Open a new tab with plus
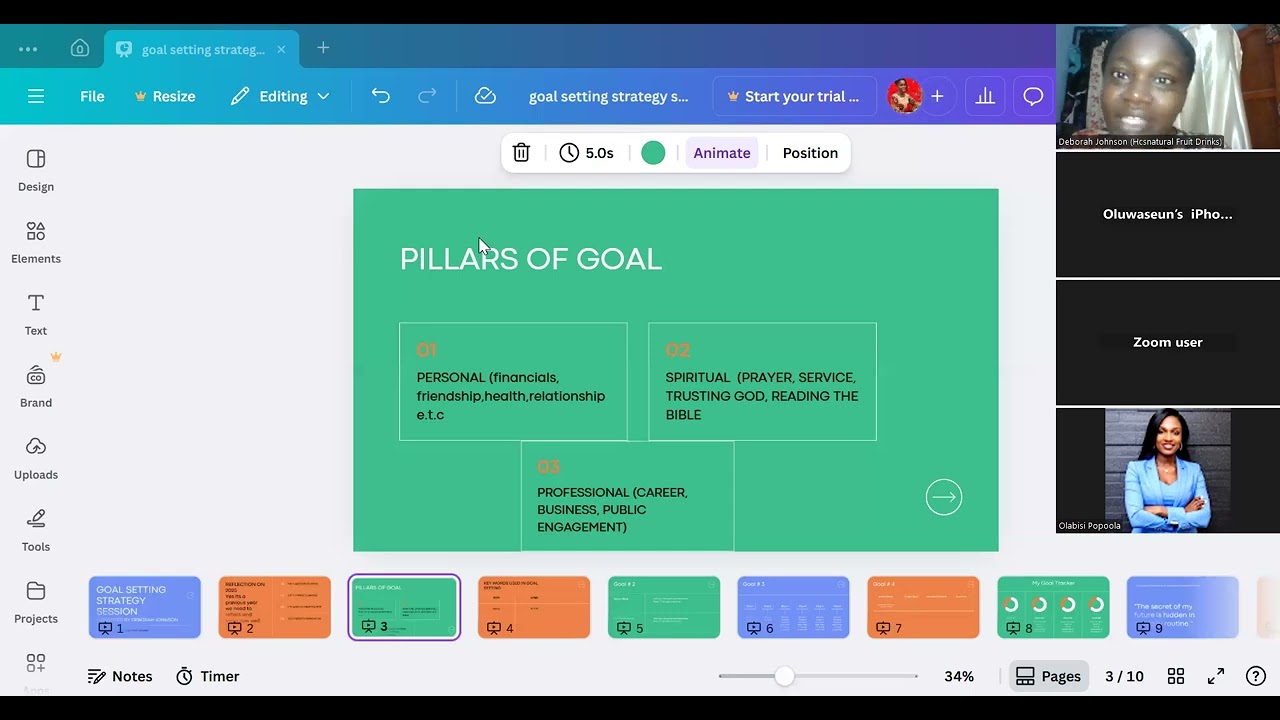The width and height of the screenshot is (1280, 720). click(323, 48)
